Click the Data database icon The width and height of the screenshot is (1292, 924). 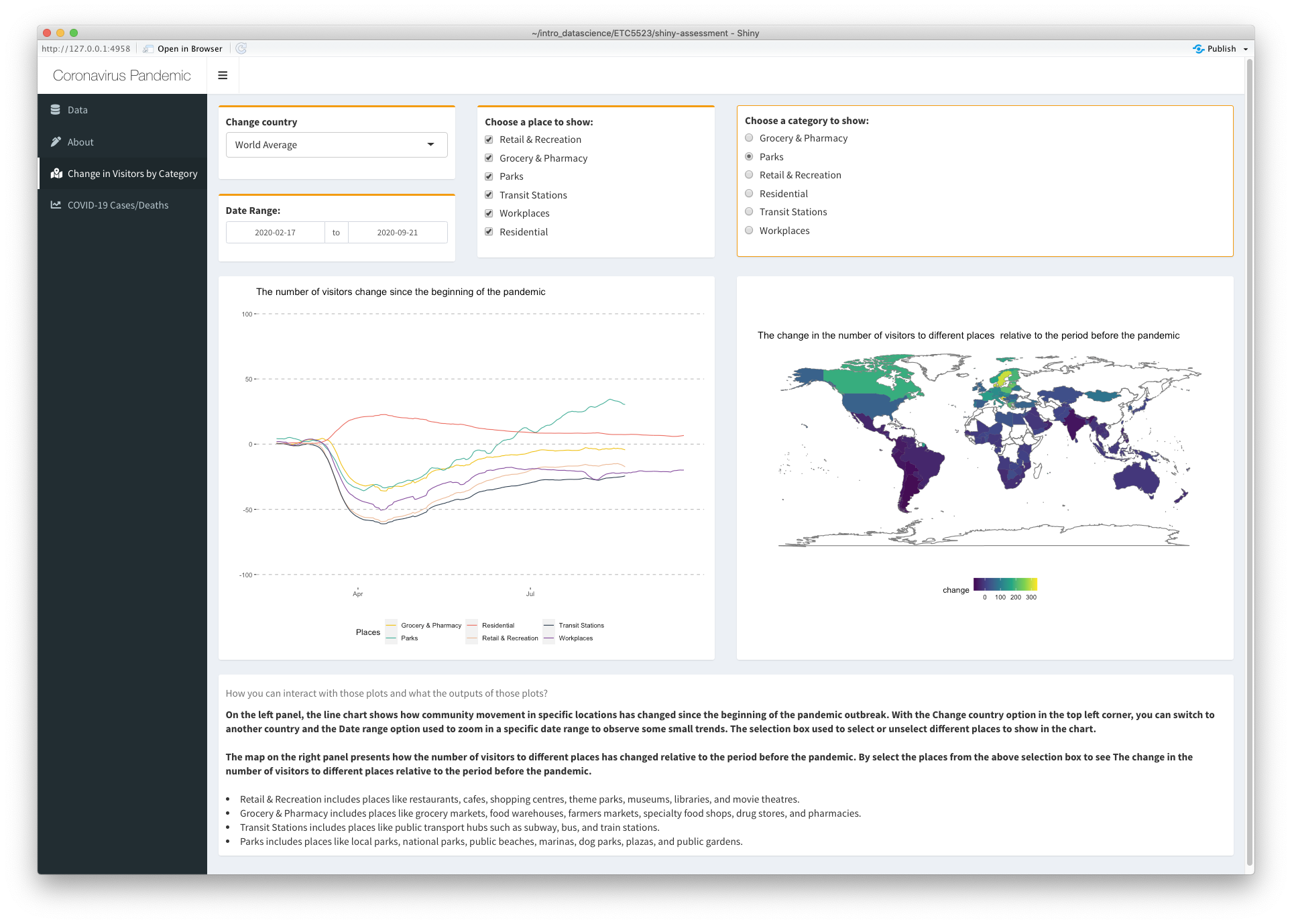56,109
